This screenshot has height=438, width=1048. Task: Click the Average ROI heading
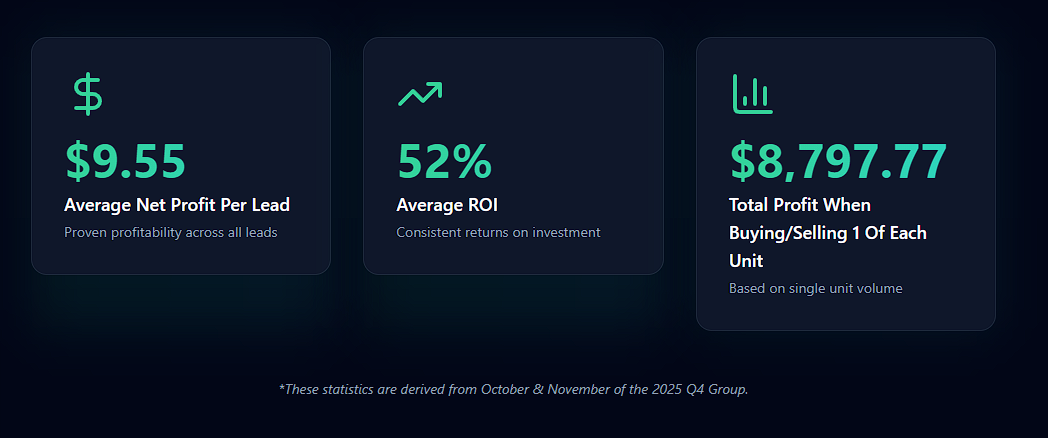[447, 205]
